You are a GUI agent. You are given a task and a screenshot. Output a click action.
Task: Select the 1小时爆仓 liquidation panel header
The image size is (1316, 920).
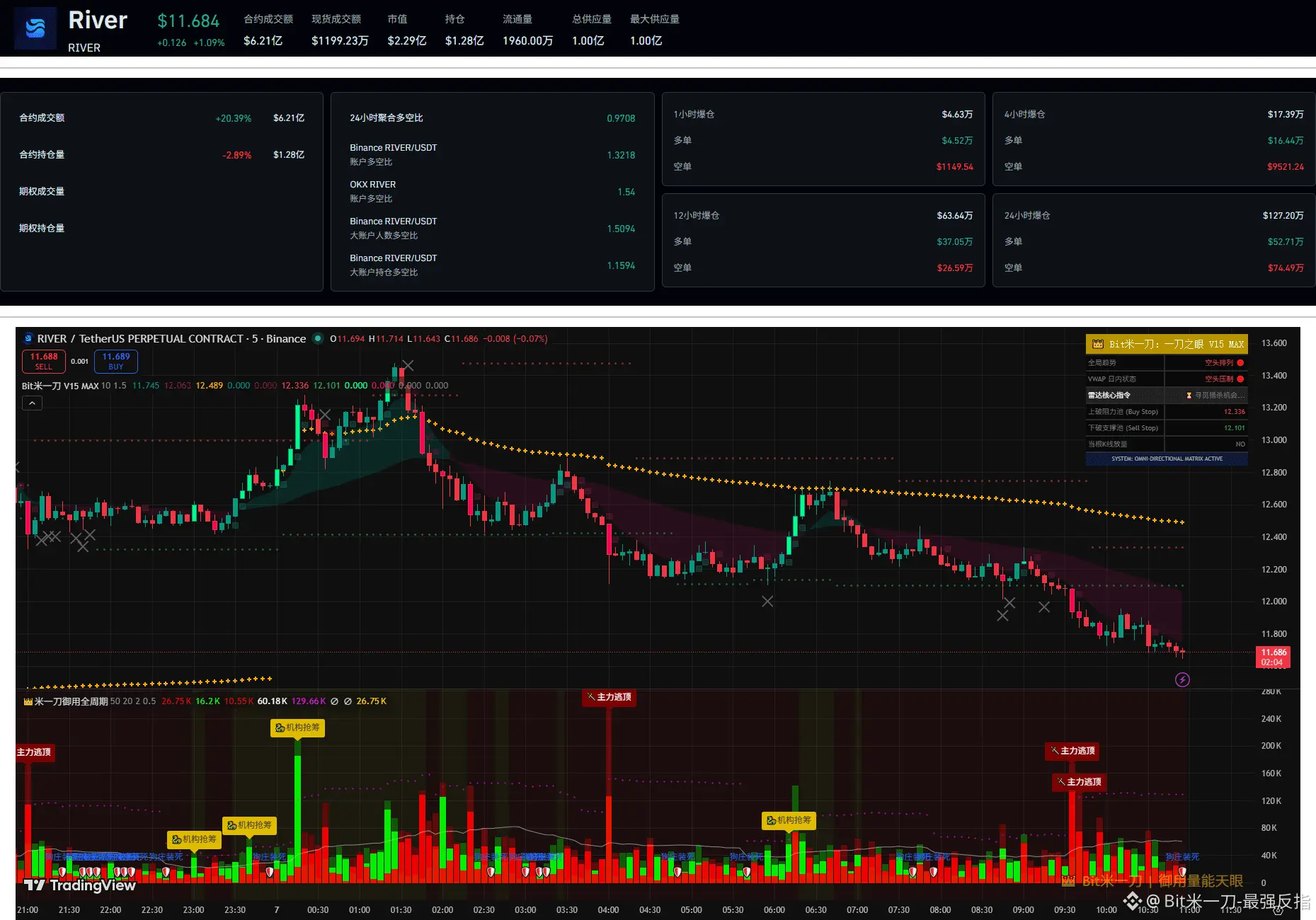coord(694,115)
